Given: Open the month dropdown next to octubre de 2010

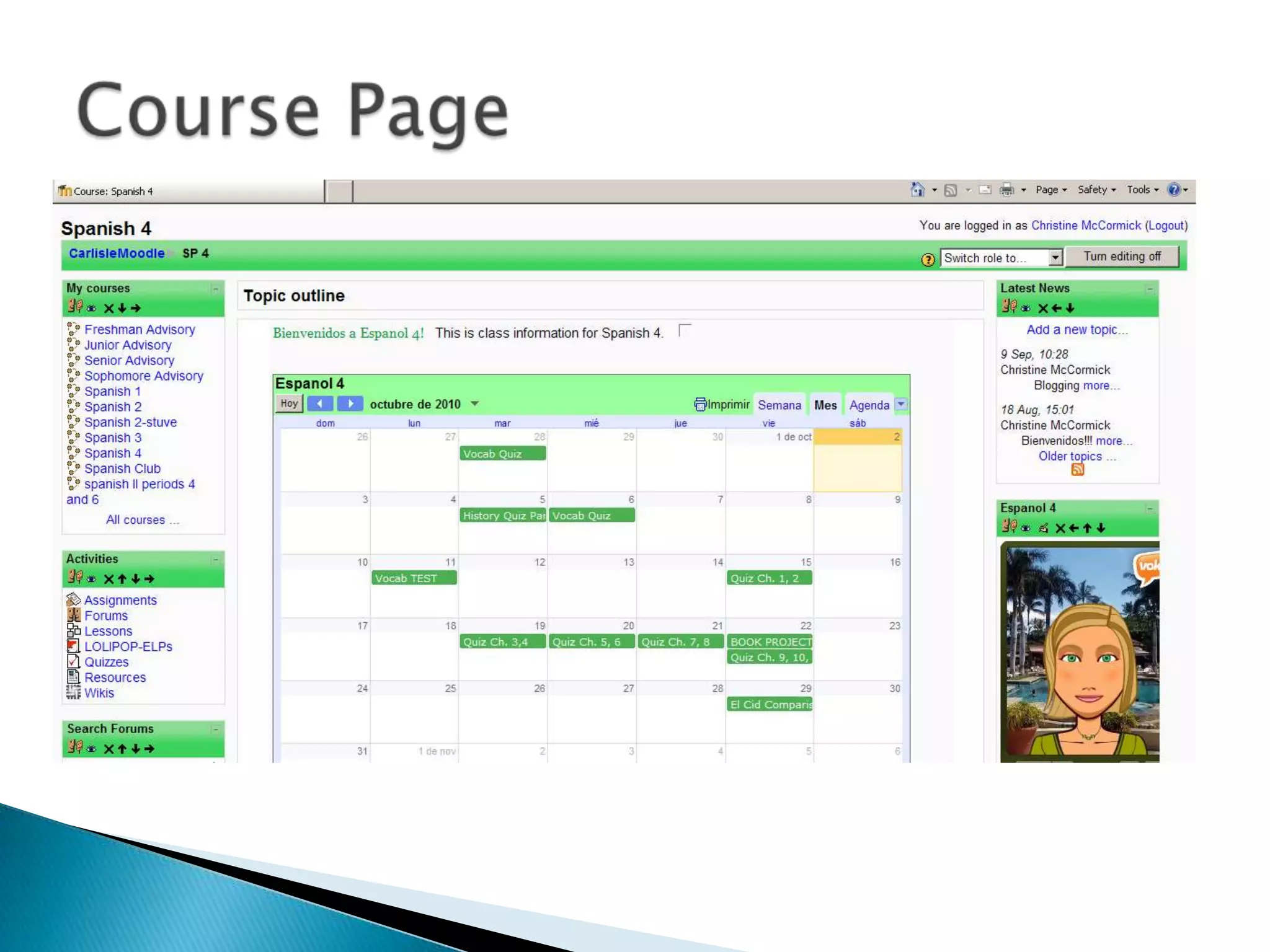Looking at the screenshot, I should tap(475, 404).
